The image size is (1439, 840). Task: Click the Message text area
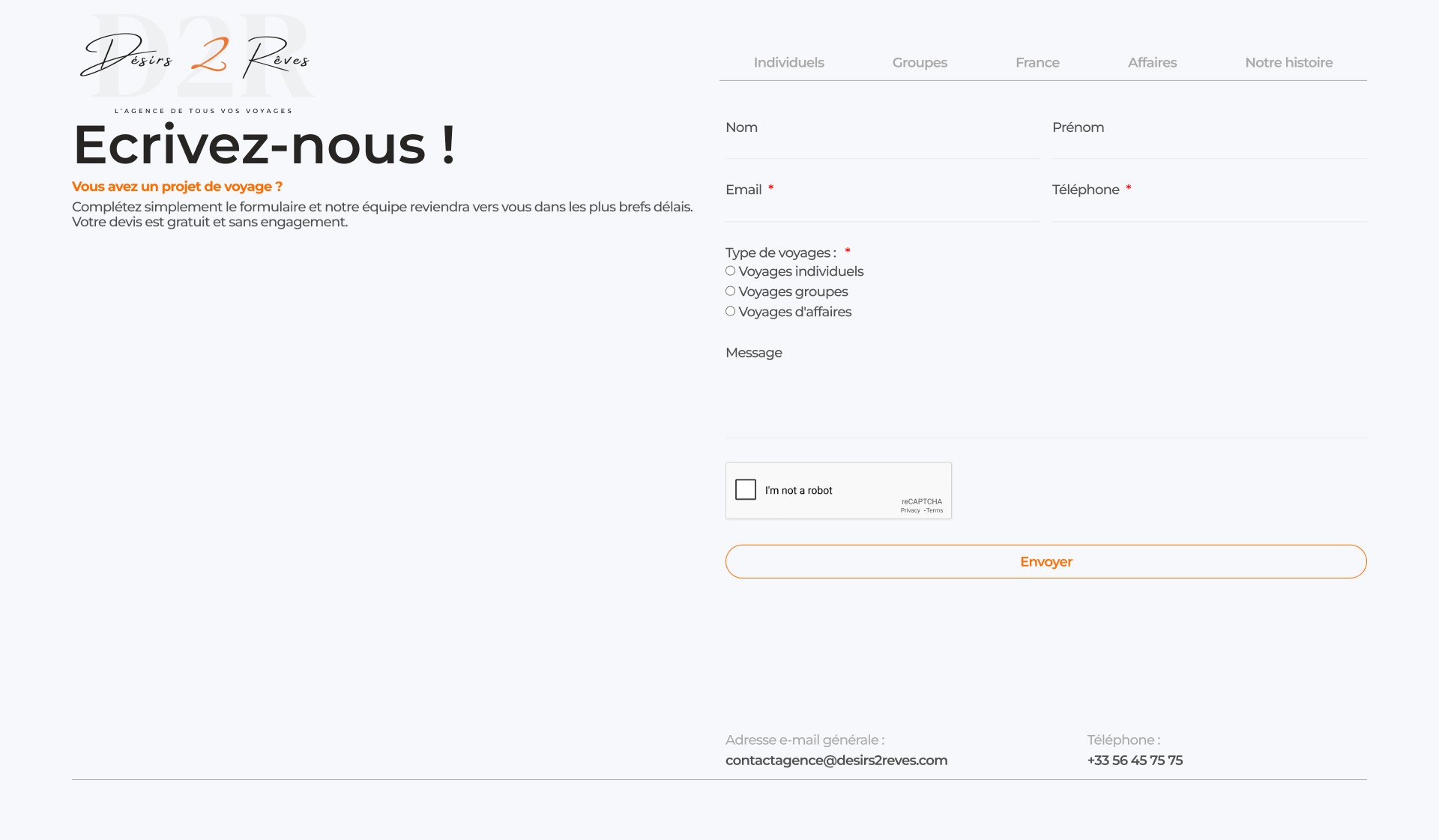pos(1046,401)
